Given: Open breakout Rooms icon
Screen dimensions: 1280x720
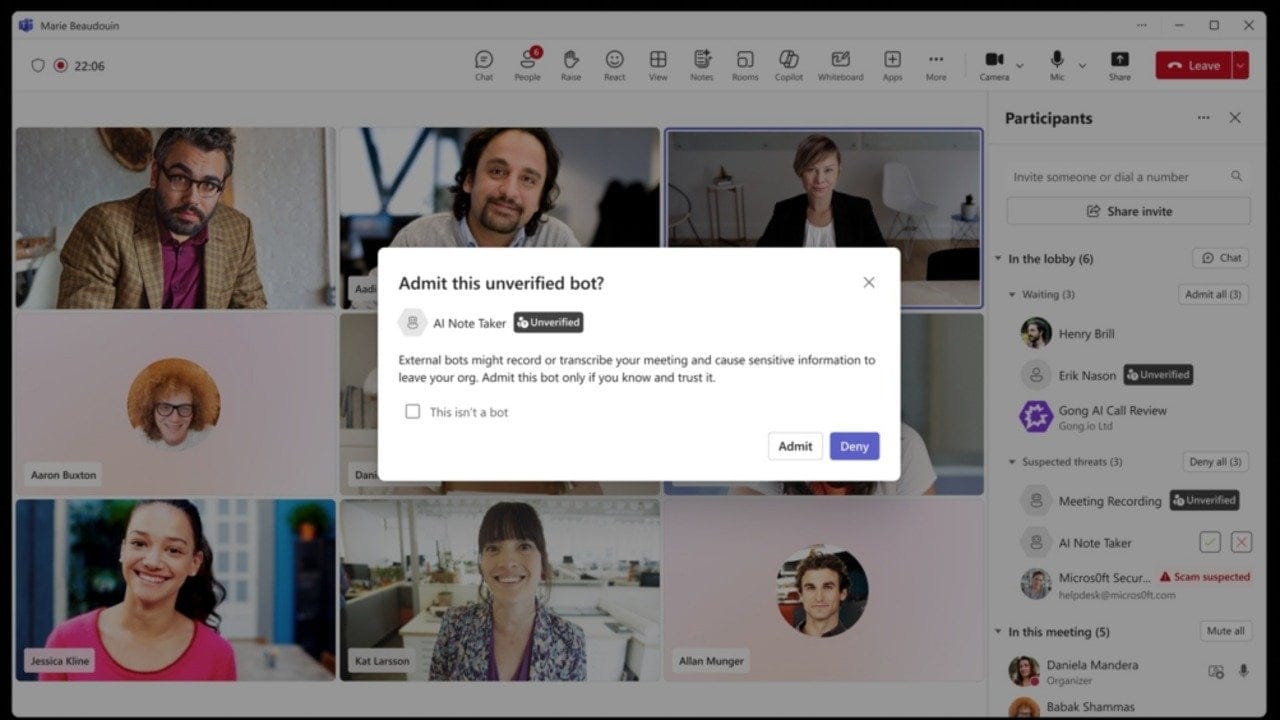Looking at the screenshot, I should (x=745, y=65).
